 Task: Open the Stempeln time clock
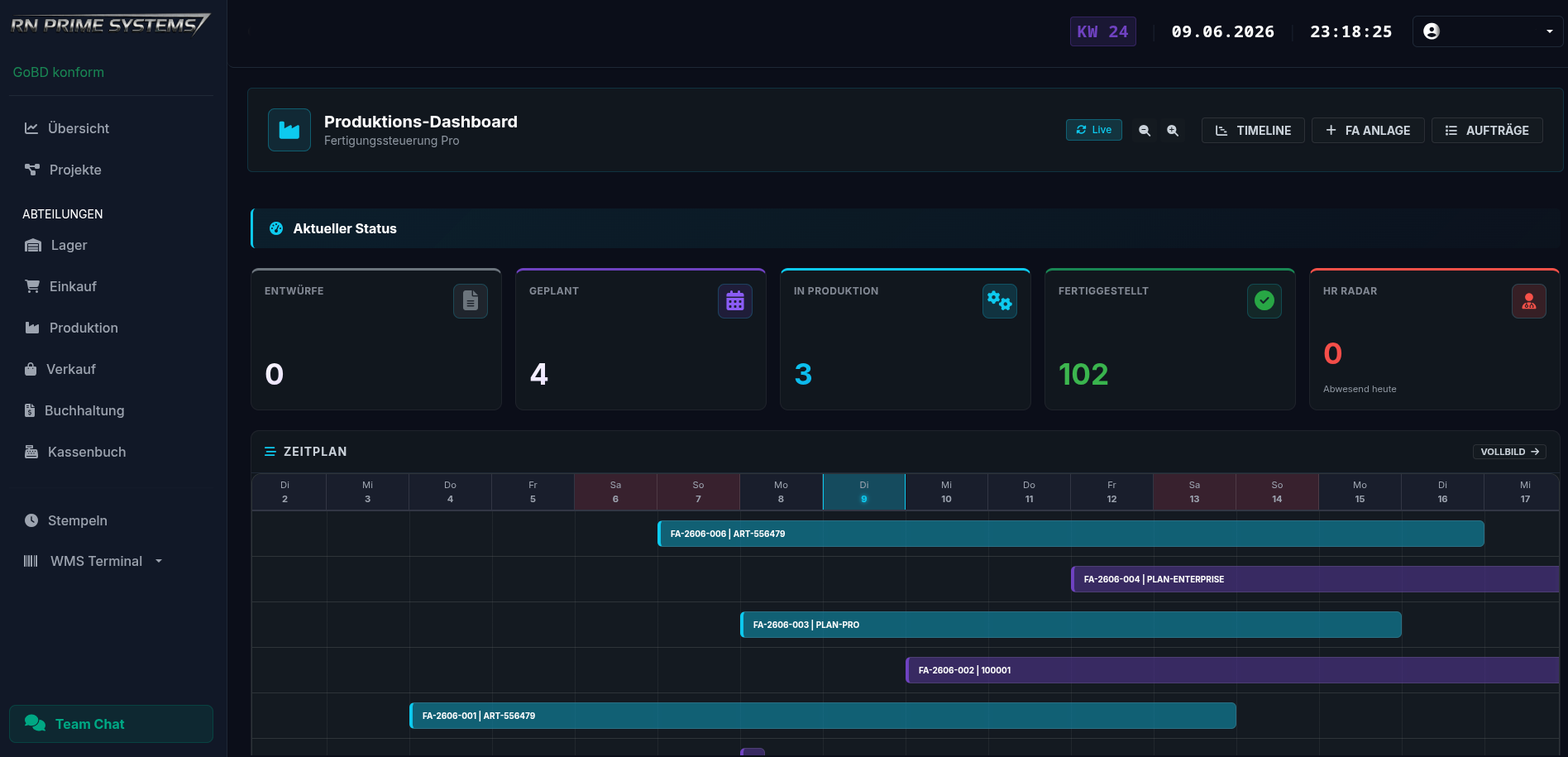click(111, 520)
